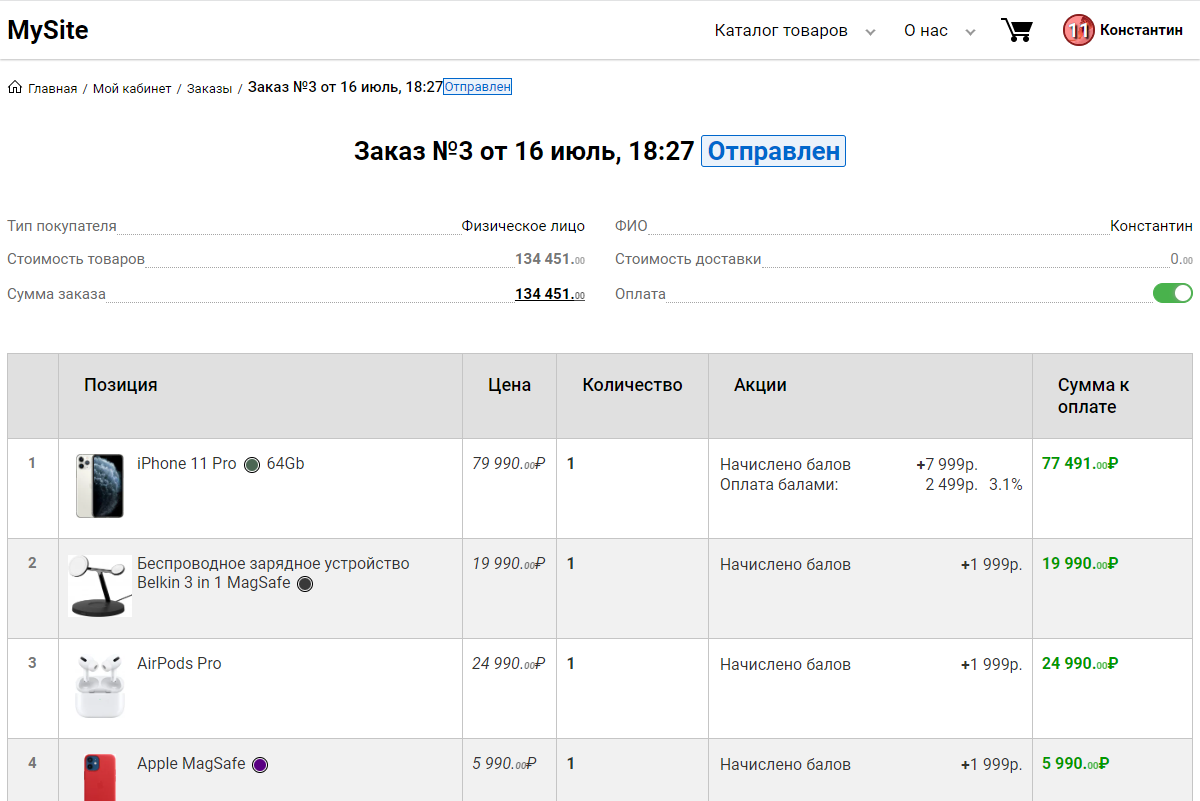The width and height of the screenshot is (1200, 801).
Task: Expand the О нас chevron
Action: [x=970, y=32]
